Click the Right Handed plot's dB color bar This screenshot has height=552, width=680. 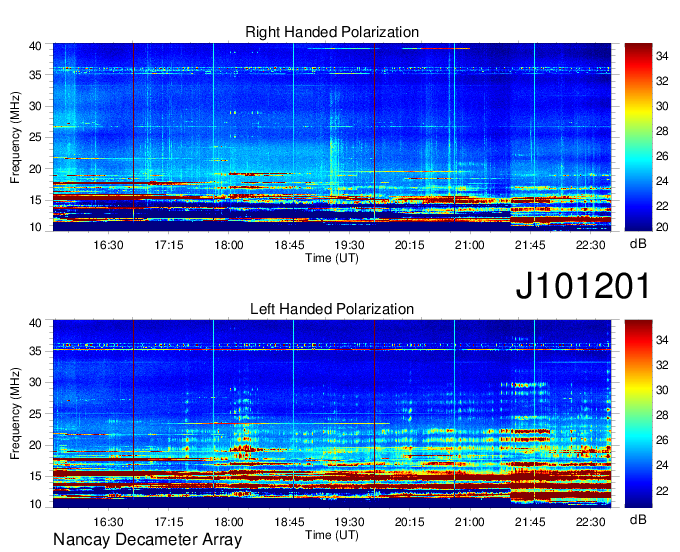click(638, 137)
